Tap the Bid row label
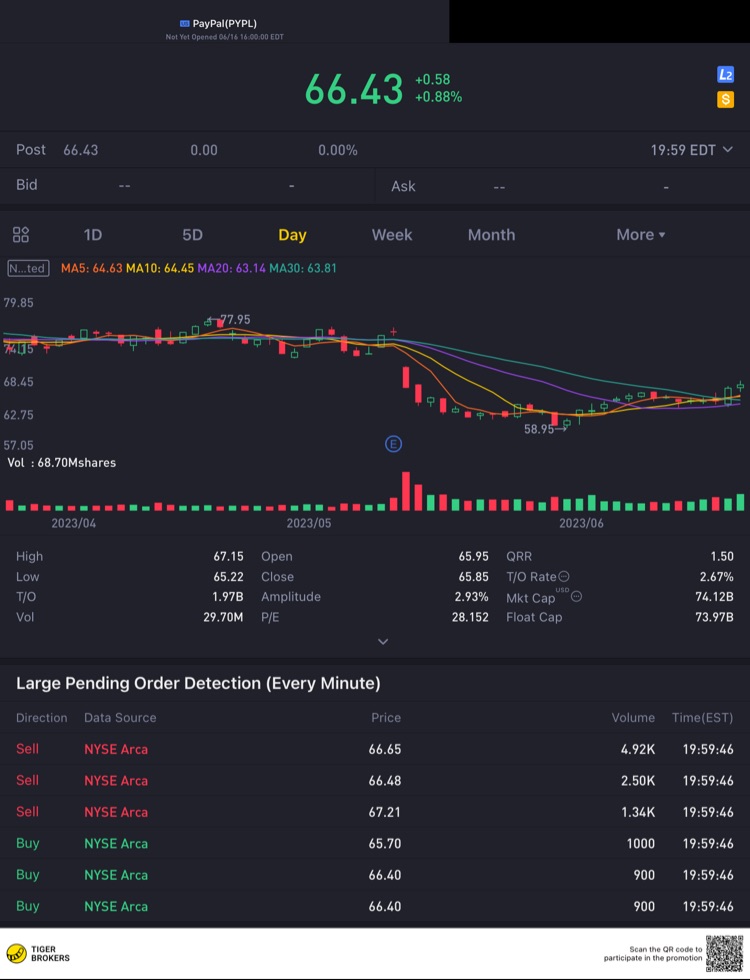The height and width of the screenshot is (980, 750). tap(26, 185)
